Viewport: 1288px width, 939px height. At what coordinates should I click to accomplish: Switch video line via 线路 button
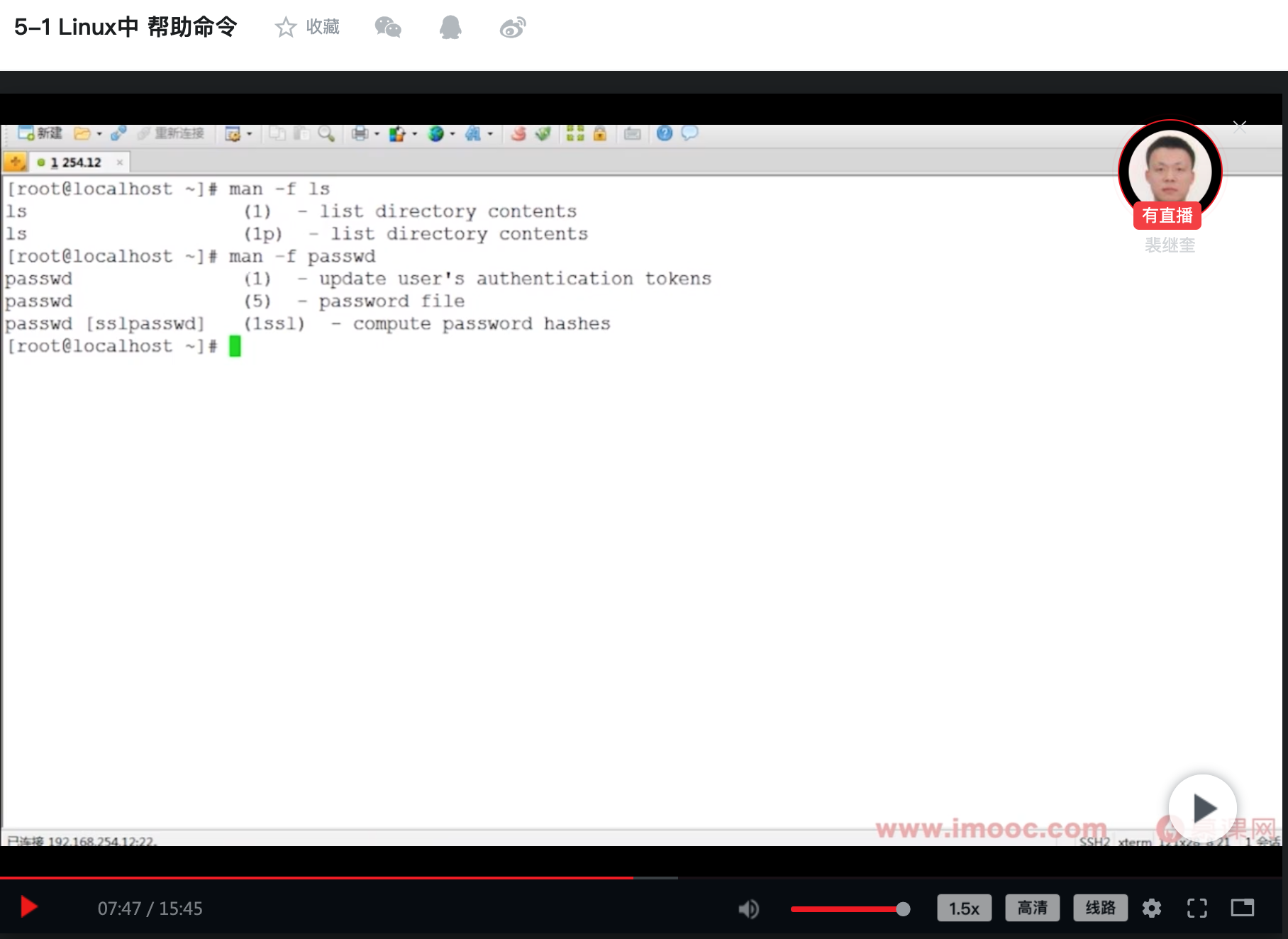pos(1101,908)
